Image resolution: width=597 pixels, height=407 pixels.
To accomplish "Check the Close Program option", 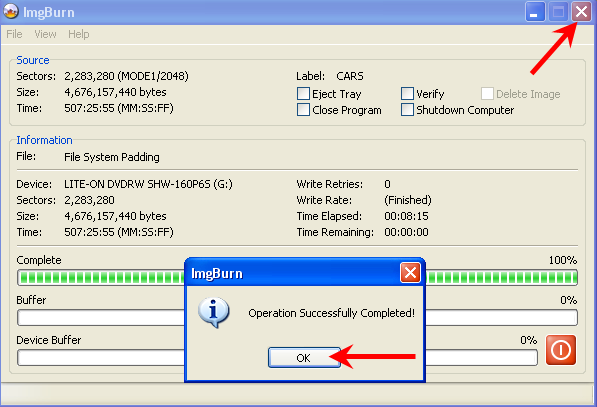I will pyautogui.click(x=303, y=110).
